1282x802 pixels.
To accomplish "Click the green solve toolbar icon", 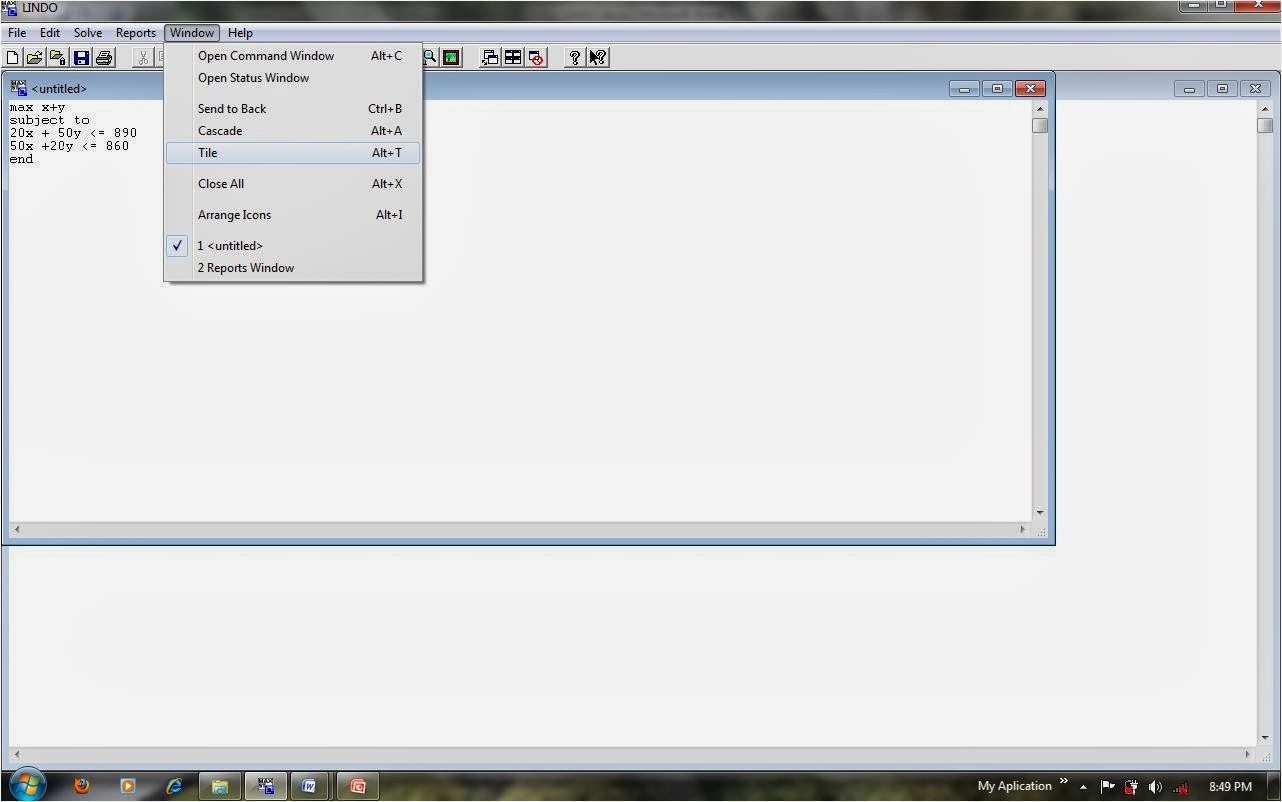I will pyautogui.click(x=451, y=57).
